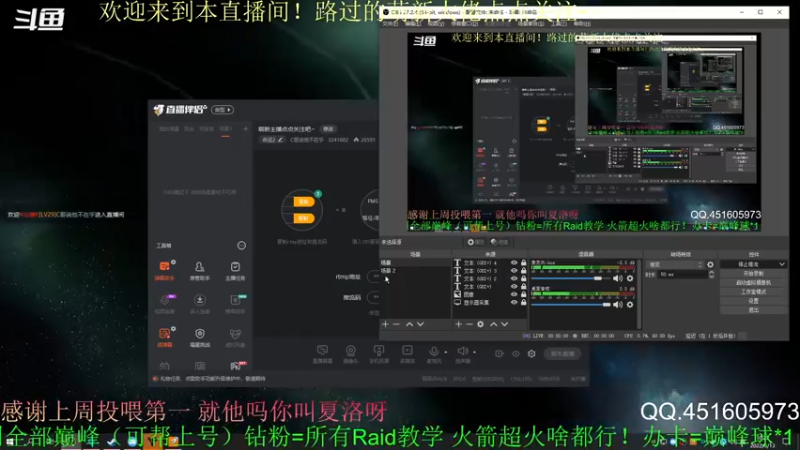The height and width of the screenshot is (450, 800).
Task: Hide the Text (GDI+) 2 source via its eye
Action: (x=514, y=279)
